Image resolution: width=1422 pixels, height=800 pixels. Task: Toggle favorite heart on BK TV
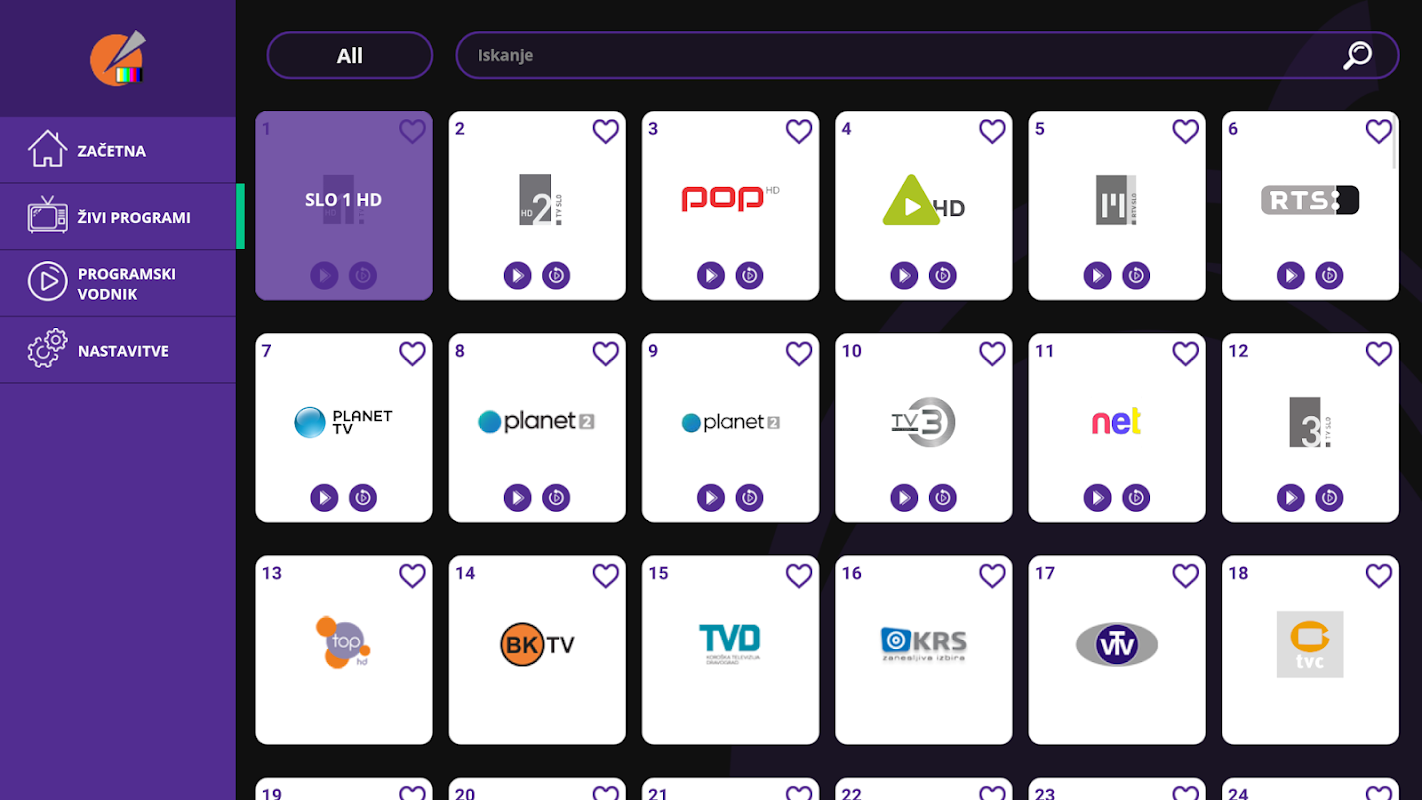pyautogui.click(x=606, y=575)
